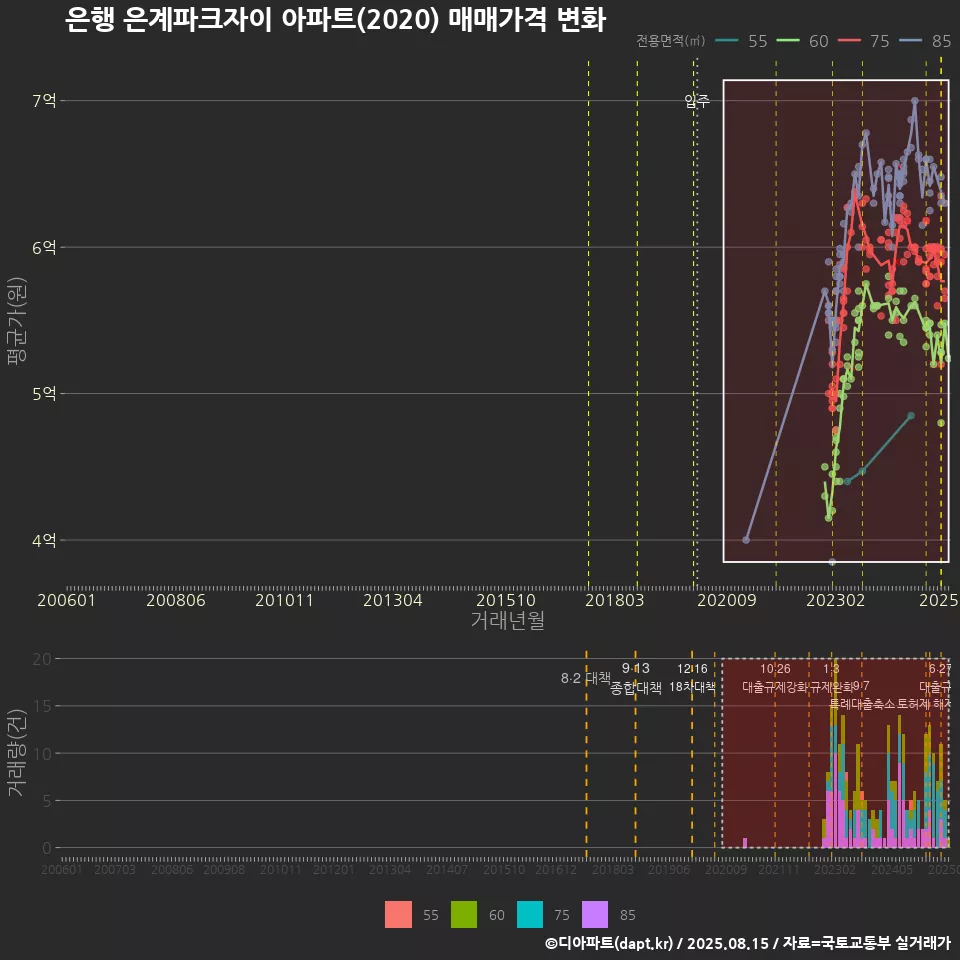Click the purple 85 swatch in bottom legend
This screenshot has height=960, width=960.
[594, 915]
